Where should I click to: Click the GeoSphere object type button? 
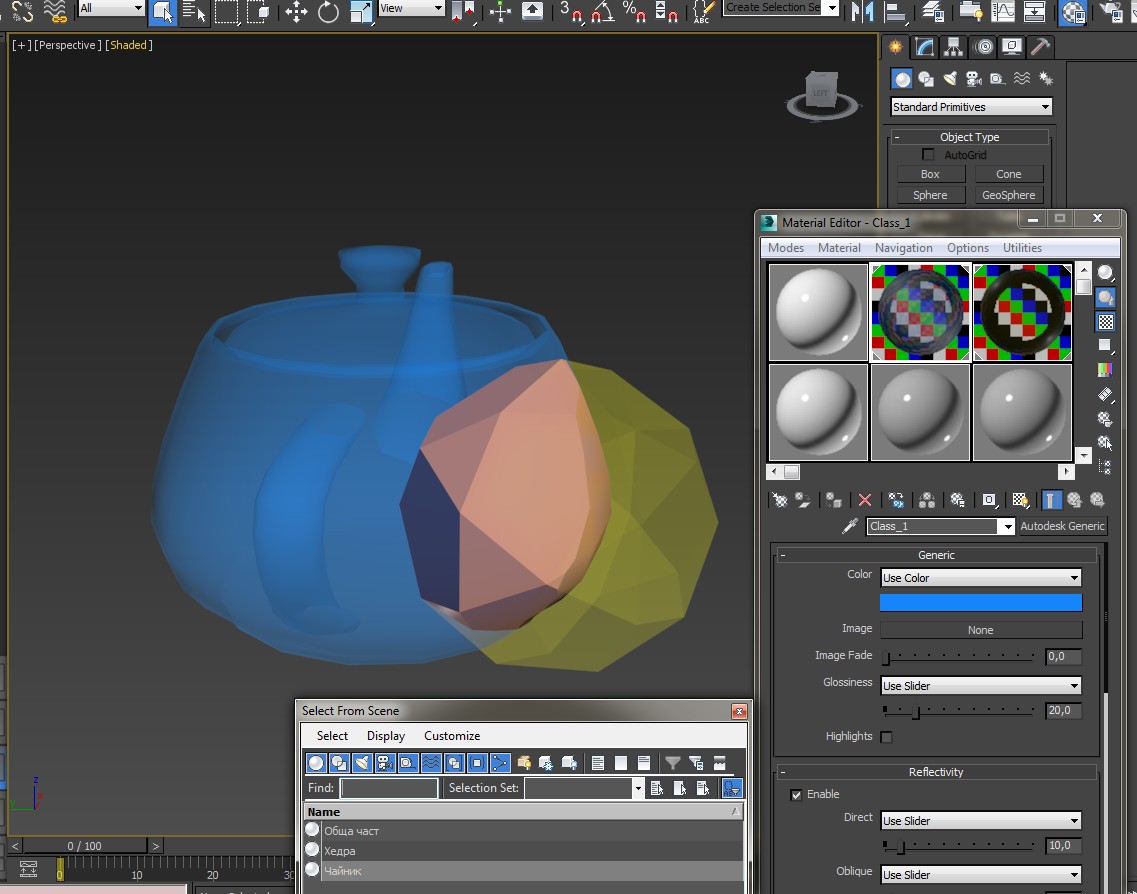pyautogui.click(x=1008, y=195)
